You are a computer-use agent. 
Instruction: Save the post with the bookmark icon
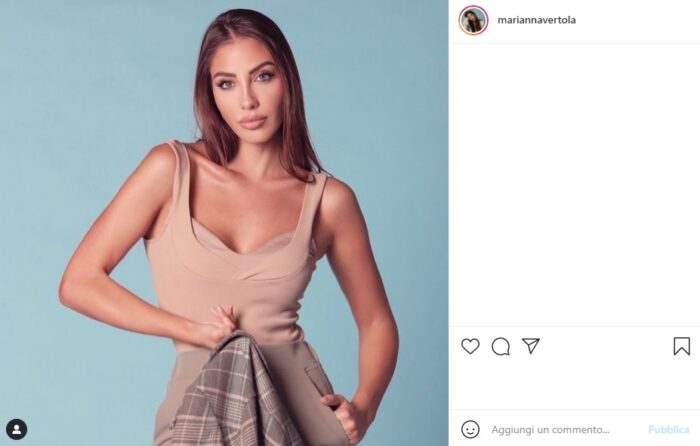tap(681, 346)
